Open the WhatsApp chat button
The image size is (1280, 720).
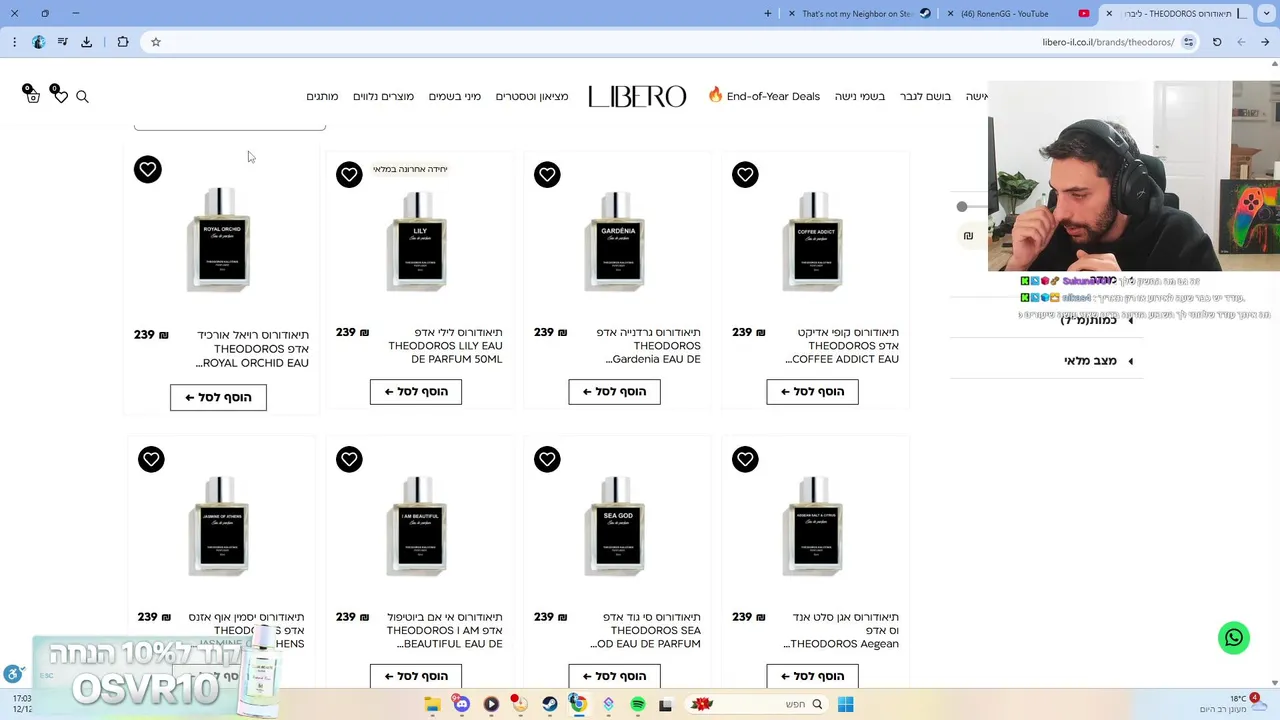1234,638
